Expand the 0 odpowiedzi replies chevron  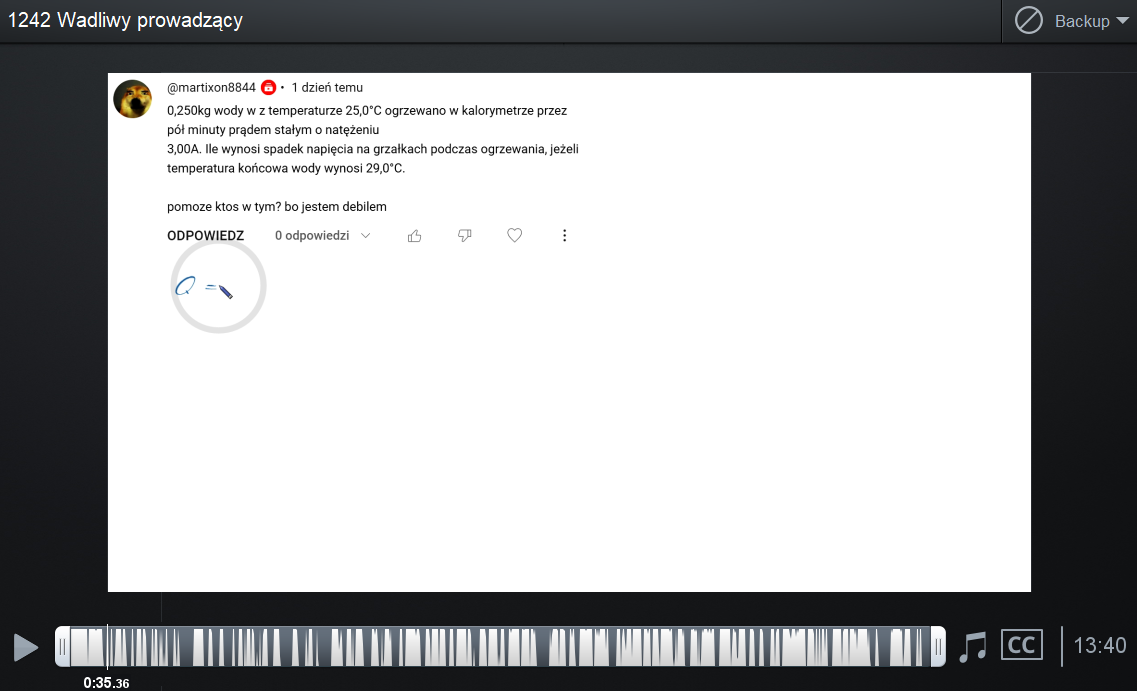(x=365, y=236)
